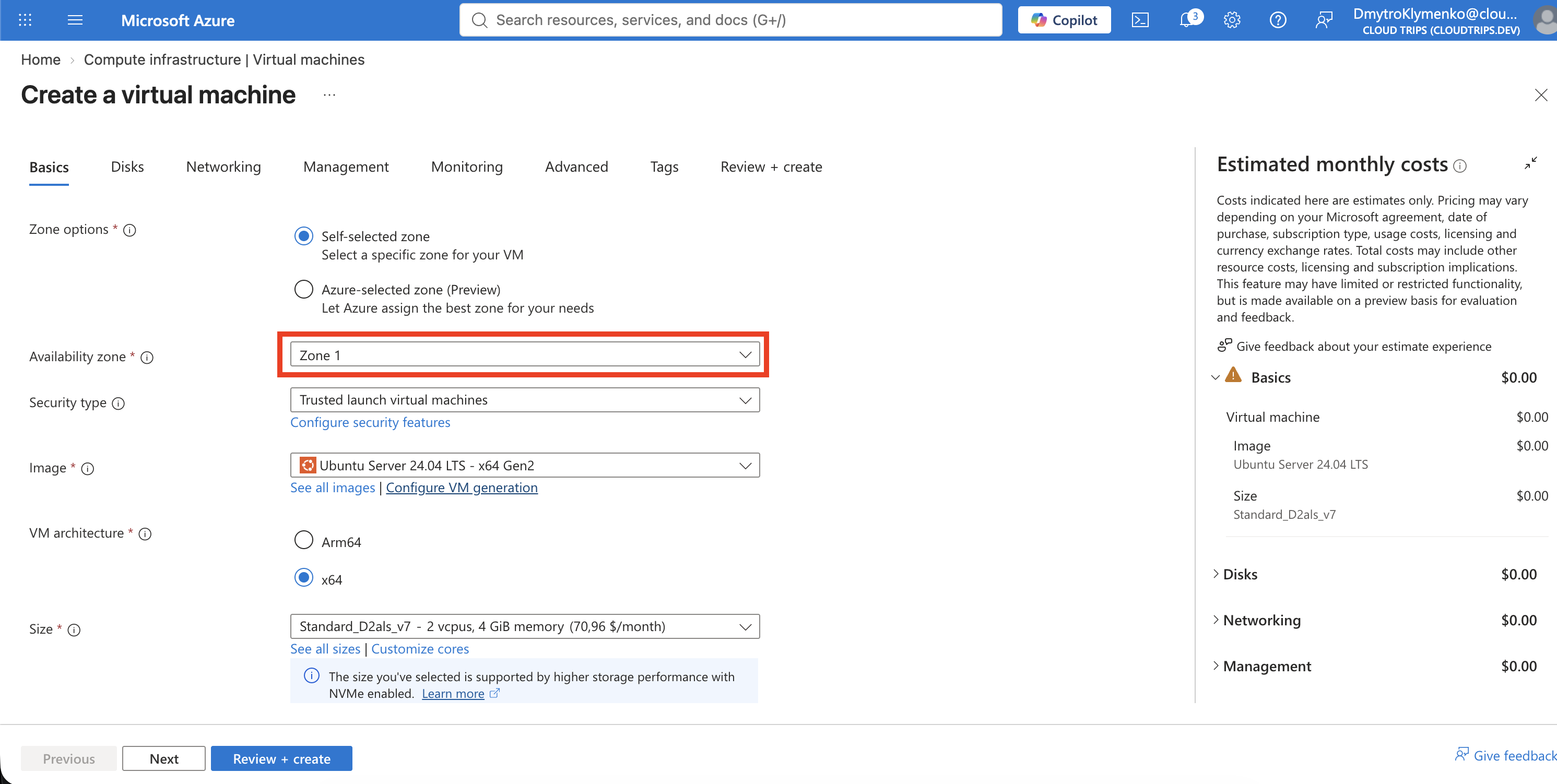Collapse the Estimated monthly costs panel
Viewport: 1557px width, 784px height.
click(1530, 163)
